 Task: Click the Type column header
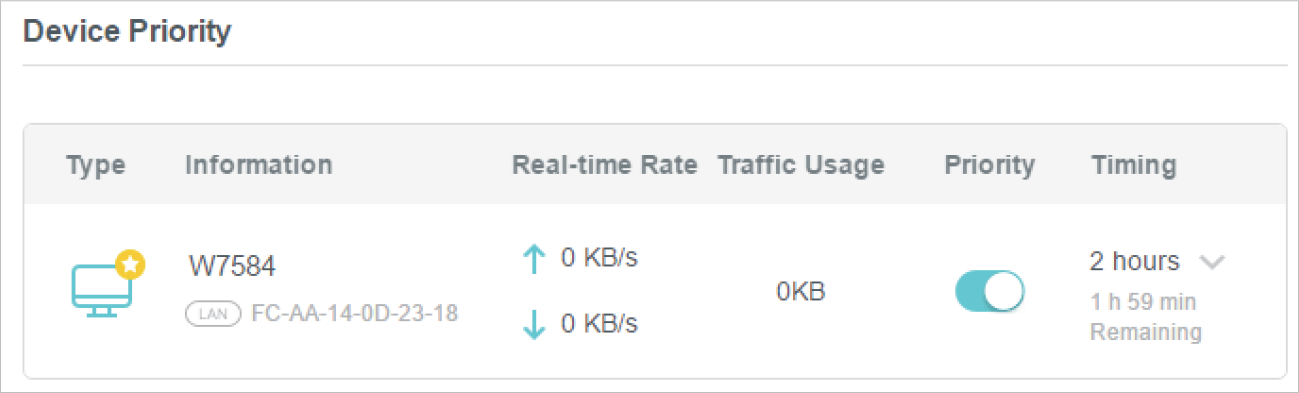coord(96,165)
